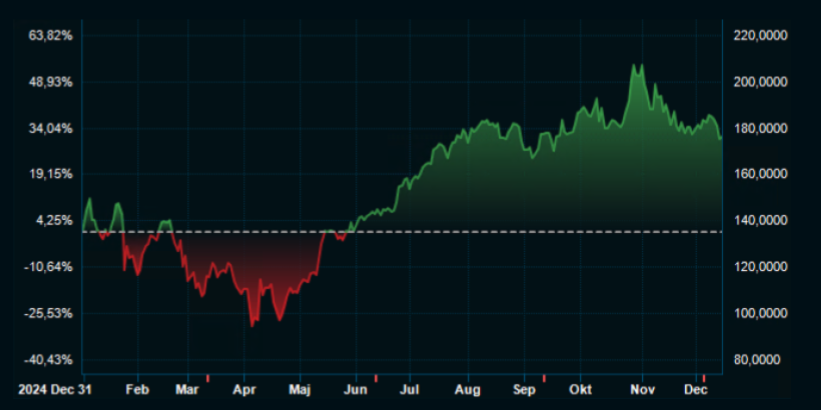This screenshot has width=821, height=410.
Task: Click the 220,0000 price axis label
Action: (x=762, y=36)
